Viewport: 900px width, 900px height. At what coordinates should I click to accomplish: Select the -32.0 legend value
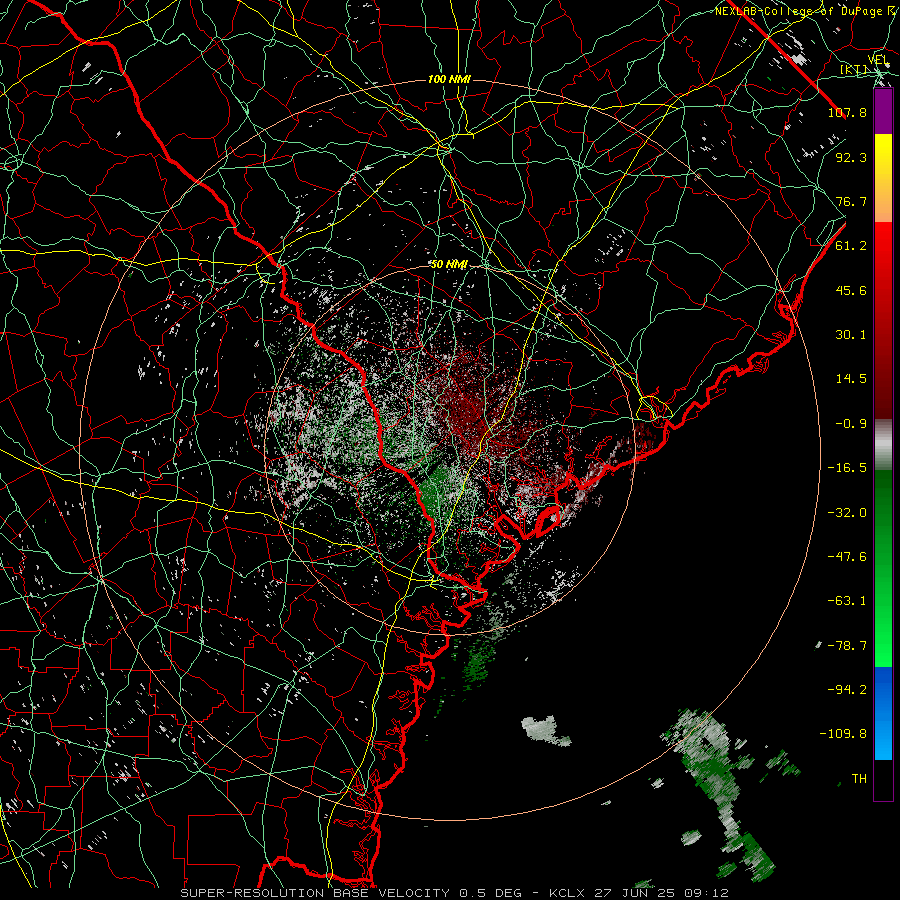click(x=847, y=512)
